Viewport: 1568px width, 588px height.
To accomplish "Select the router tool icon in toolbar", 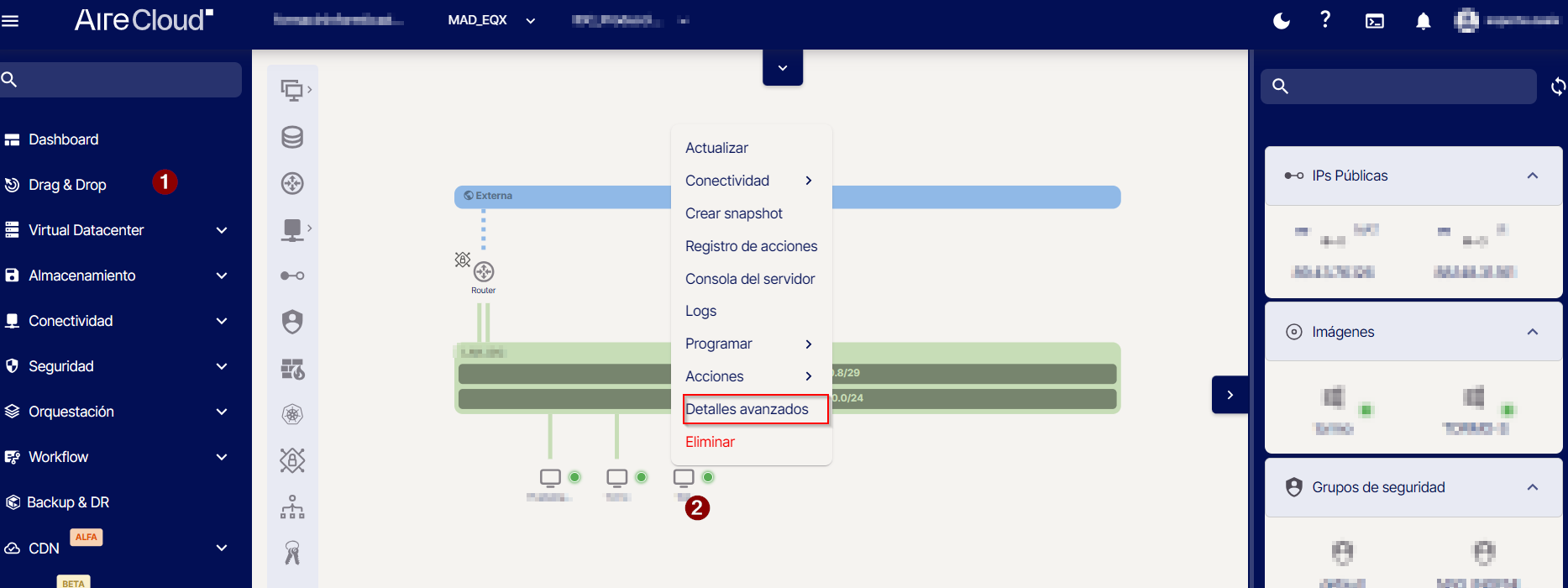I will point(292,183).
